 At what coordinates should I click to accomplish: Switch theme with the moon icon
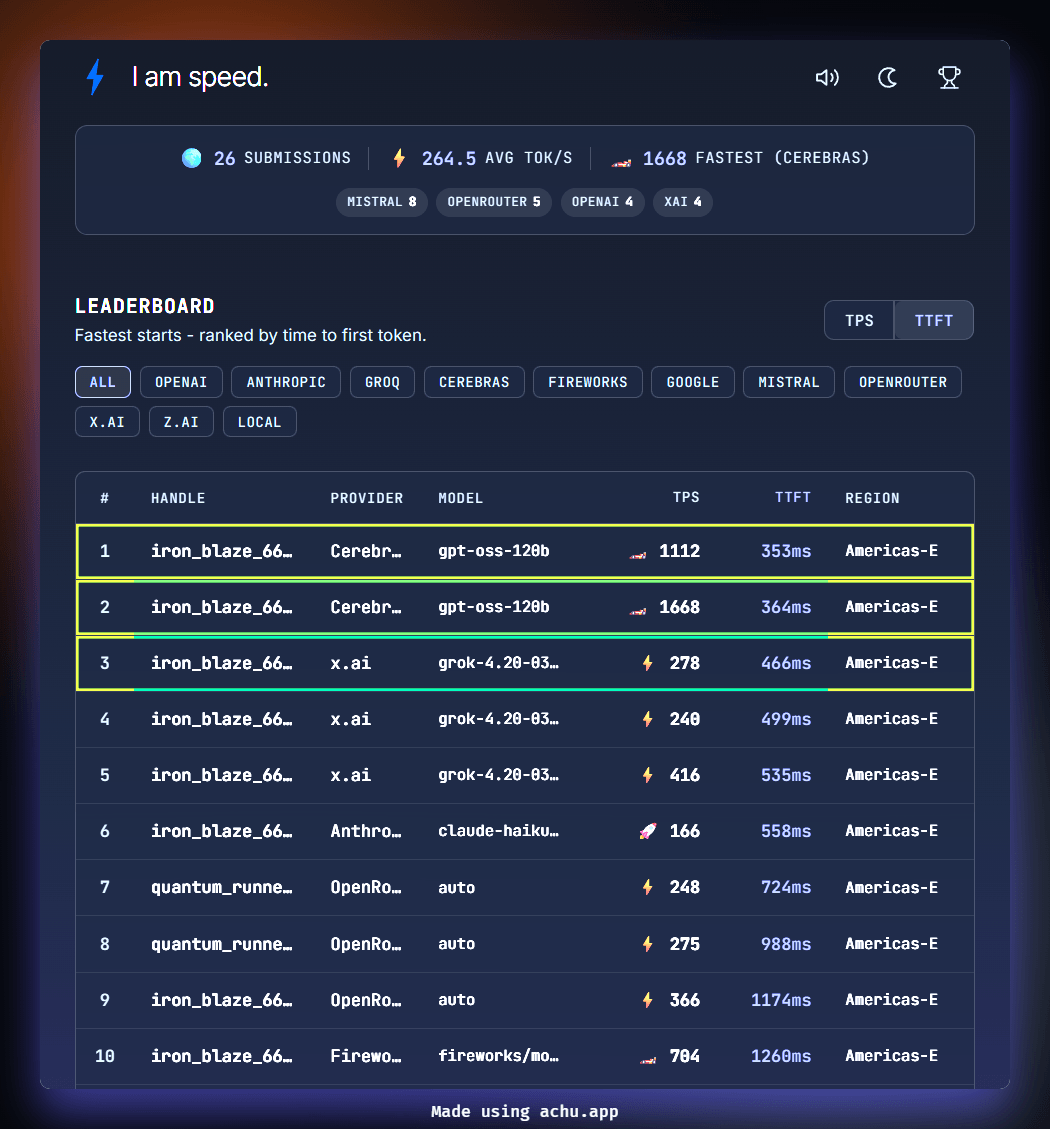(888, 77)
